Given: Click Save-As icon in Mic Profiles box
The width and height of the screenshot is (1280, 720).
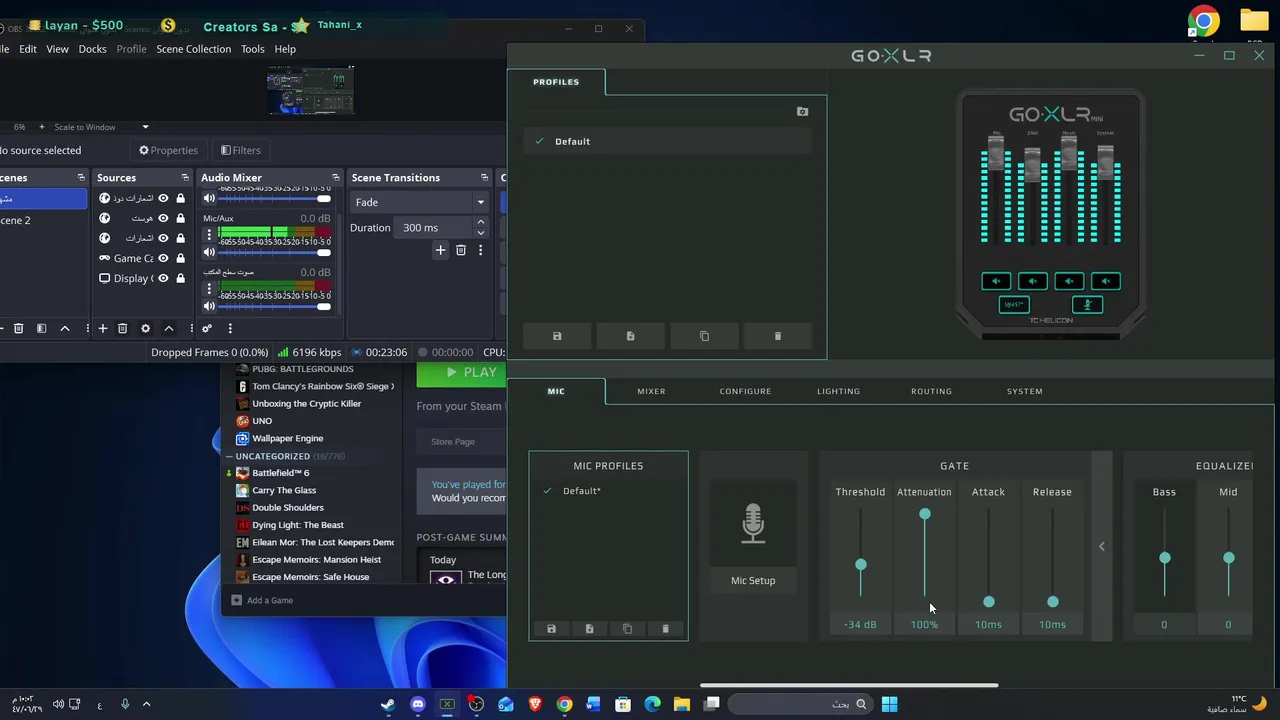Looking at the screenshot, I should [x=589, y=629].
